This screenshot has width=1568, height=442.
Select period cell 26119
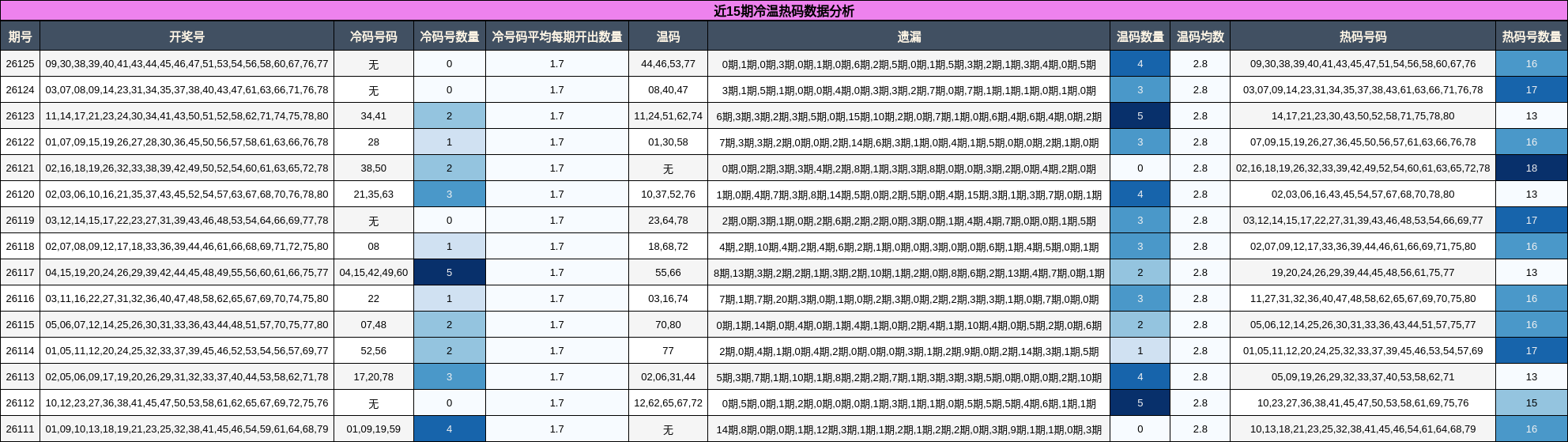tap(20, 221)
